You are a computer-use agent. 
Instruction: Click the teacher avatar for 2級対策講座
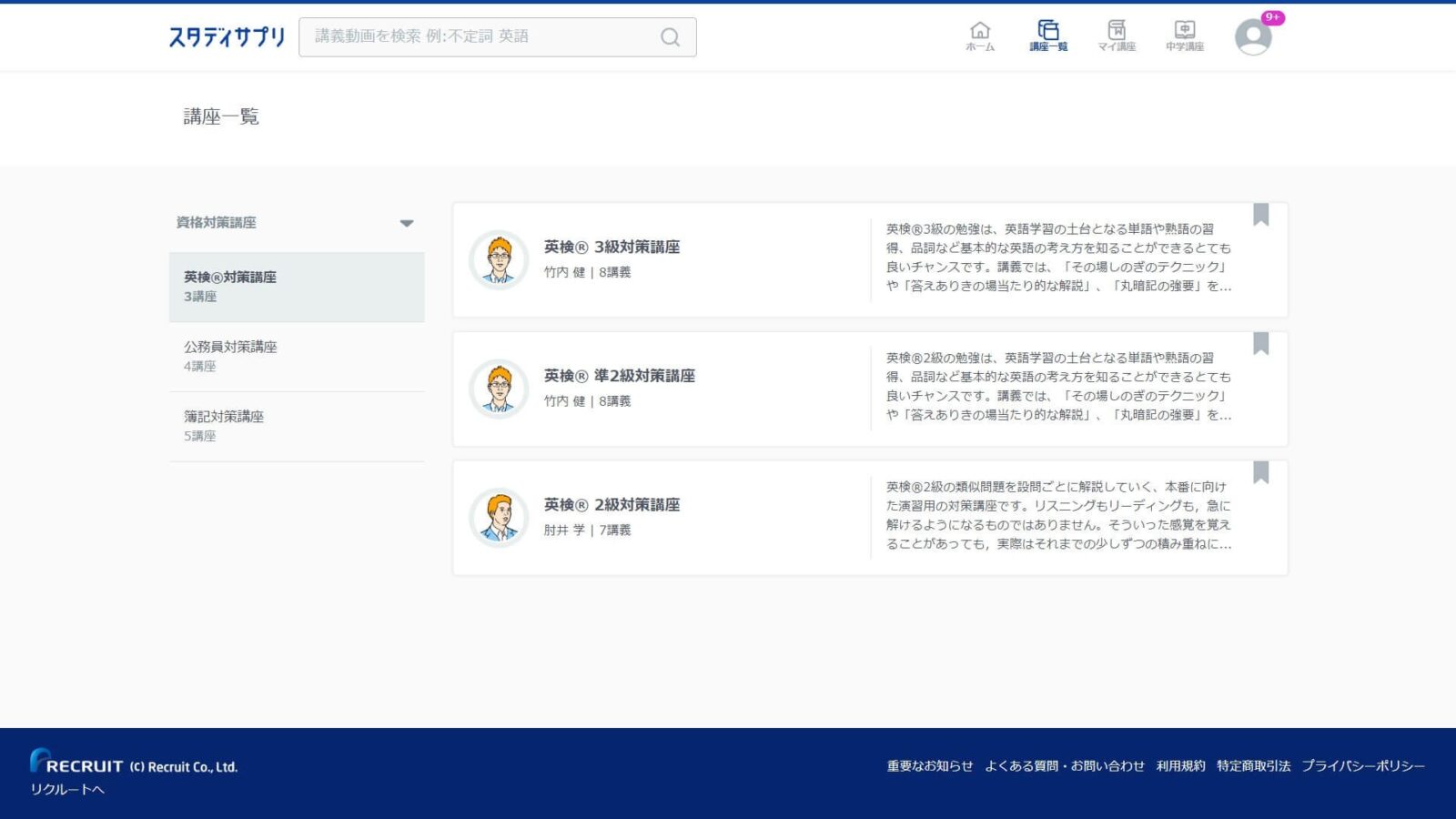(499, 518)
